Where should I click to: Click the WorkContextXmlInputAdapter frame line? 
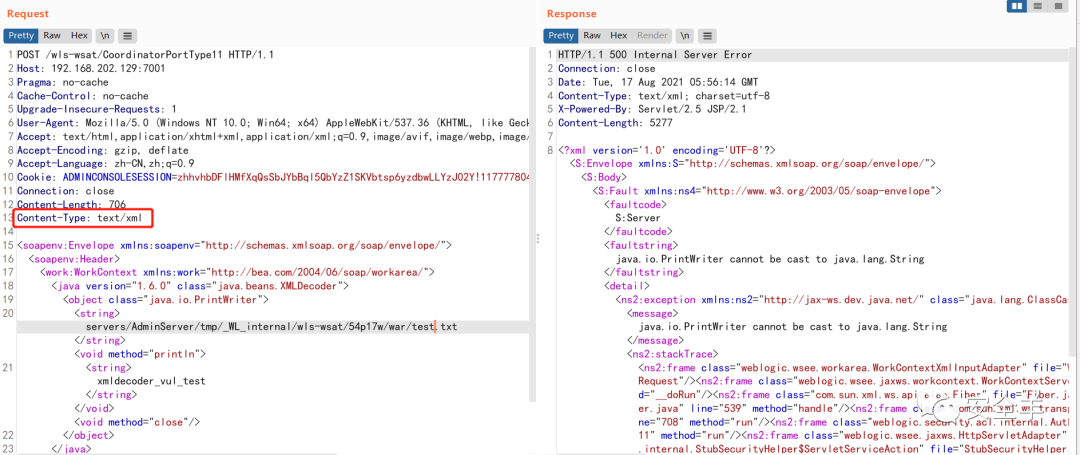tap(853, 368)
